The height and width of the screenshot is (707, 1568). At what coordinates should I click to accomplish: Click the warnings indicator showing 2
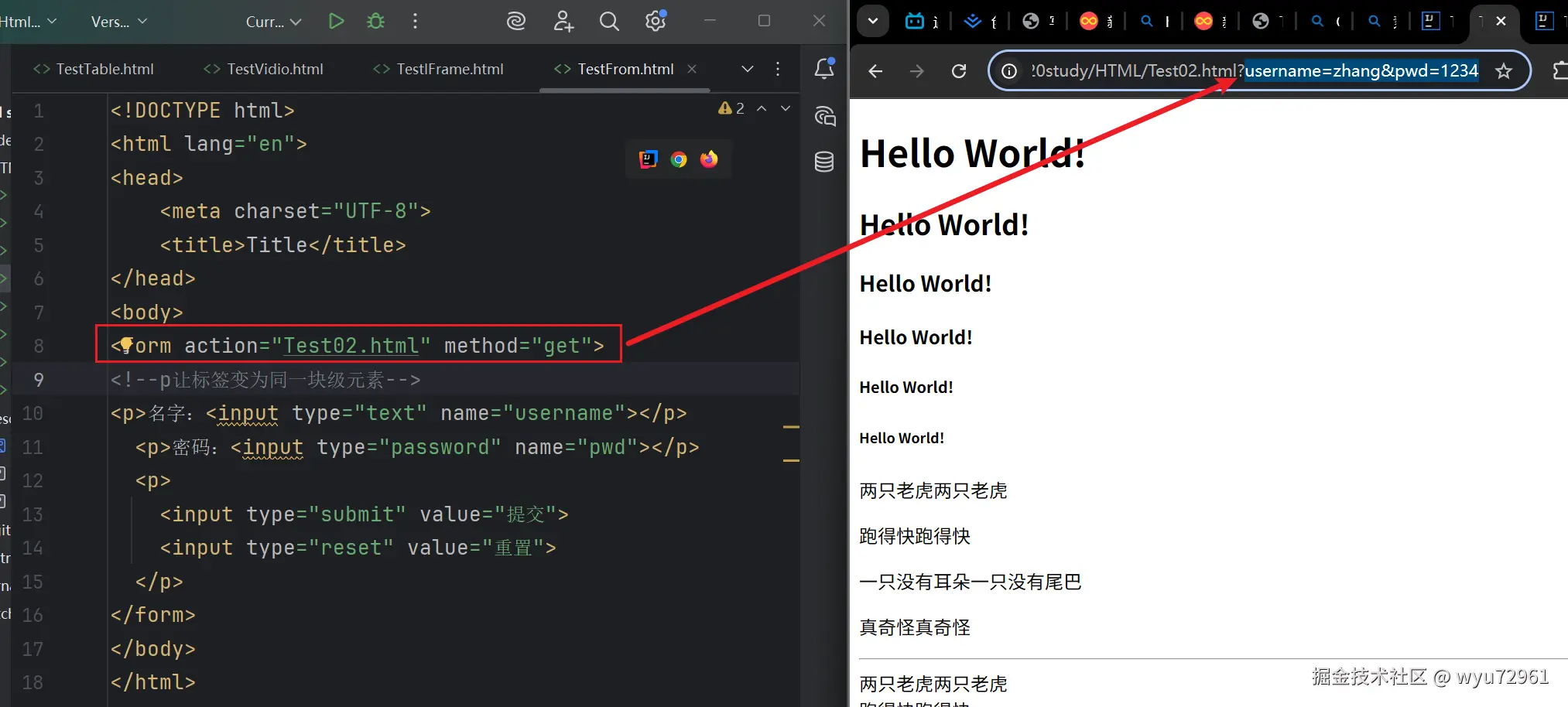click(x=731, y=108)
